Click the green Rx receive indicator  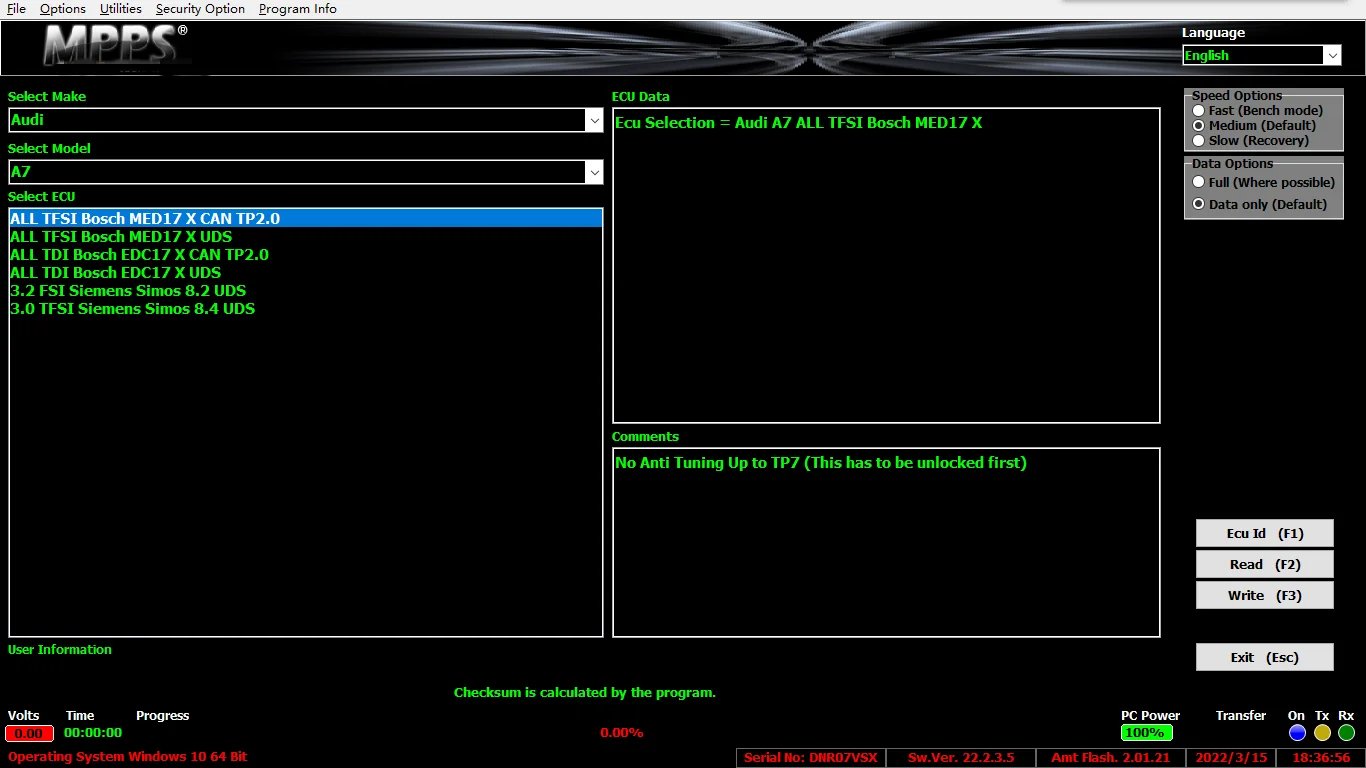[1346, 732]
